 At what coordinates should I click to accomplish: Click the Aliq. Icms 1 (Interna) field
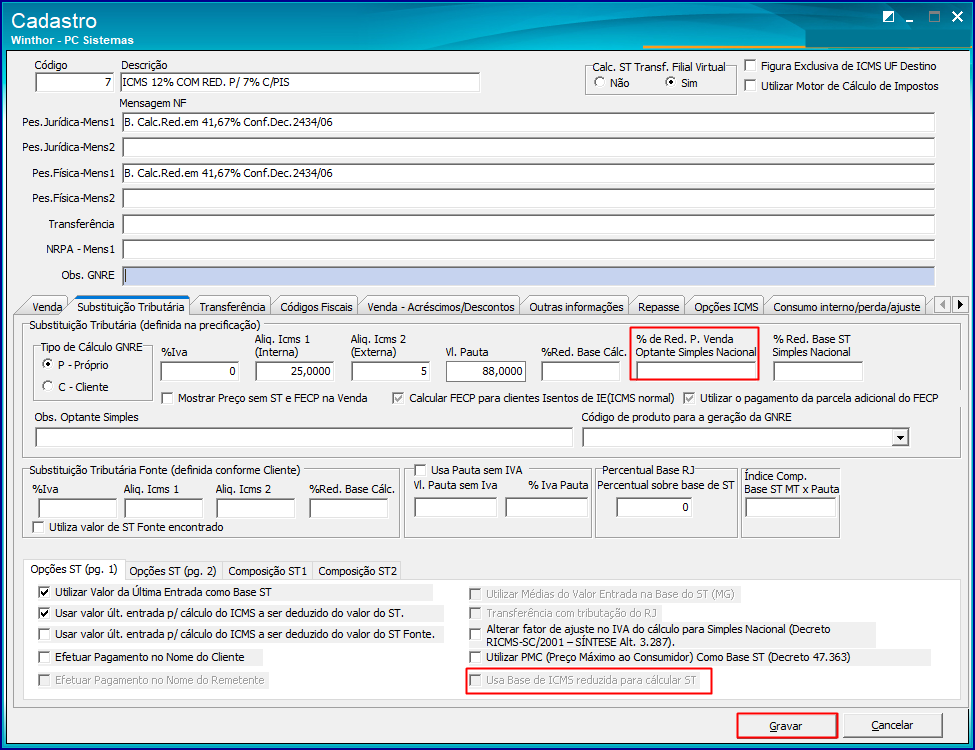pos(295,371)
